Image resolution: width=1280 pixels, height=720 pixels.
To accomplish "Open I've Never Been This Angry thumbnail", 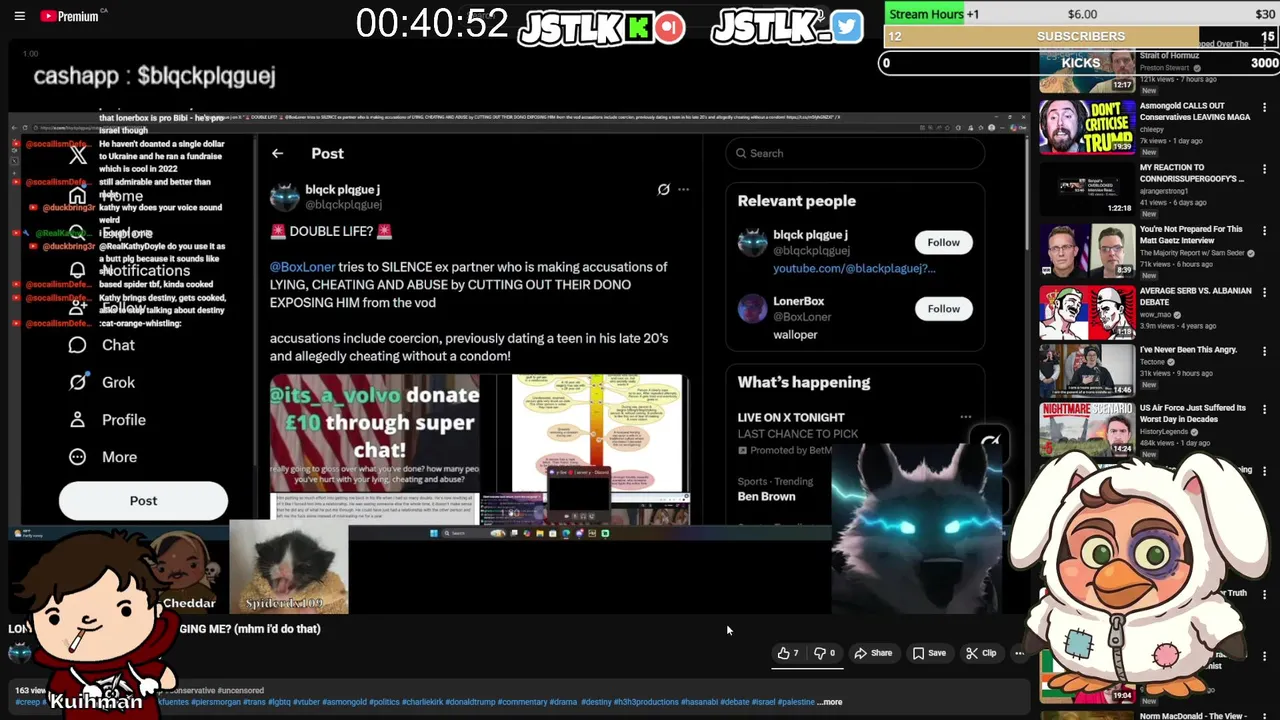I will [1086, 371].
